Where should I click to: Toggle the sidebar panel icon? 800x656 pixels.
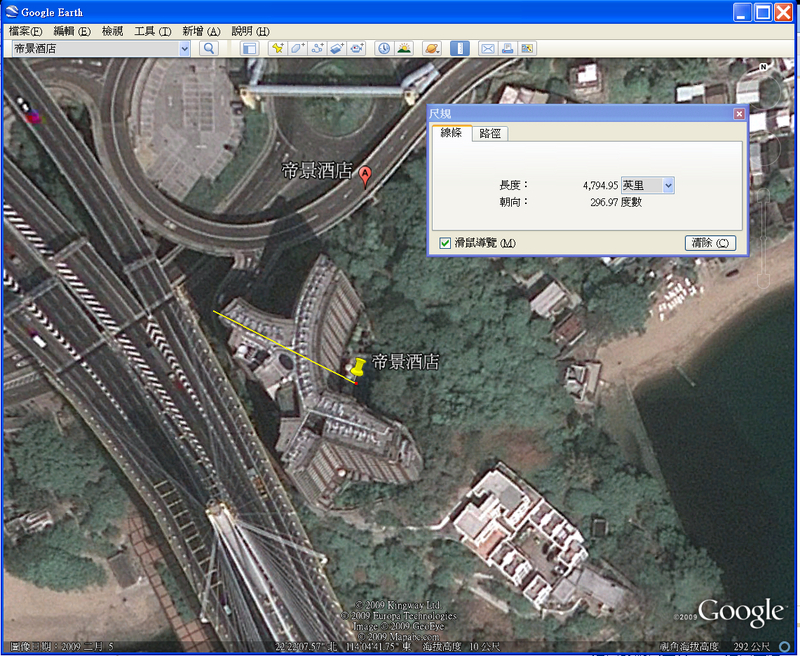[x=249, y=48]
